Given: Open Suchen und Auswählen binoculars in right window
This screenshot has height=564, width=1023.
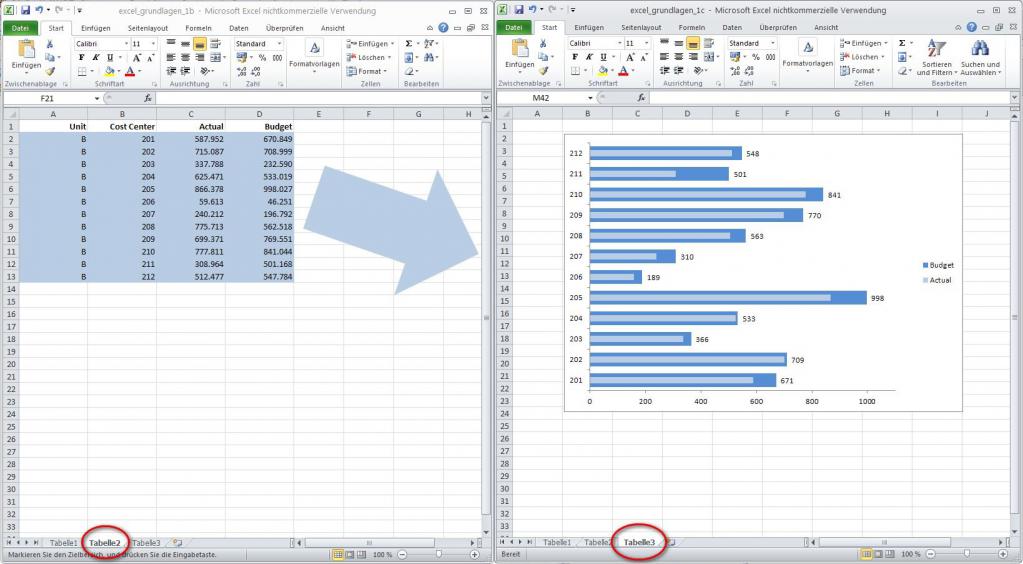Looking at the screenshot, I should coord(979,57).
